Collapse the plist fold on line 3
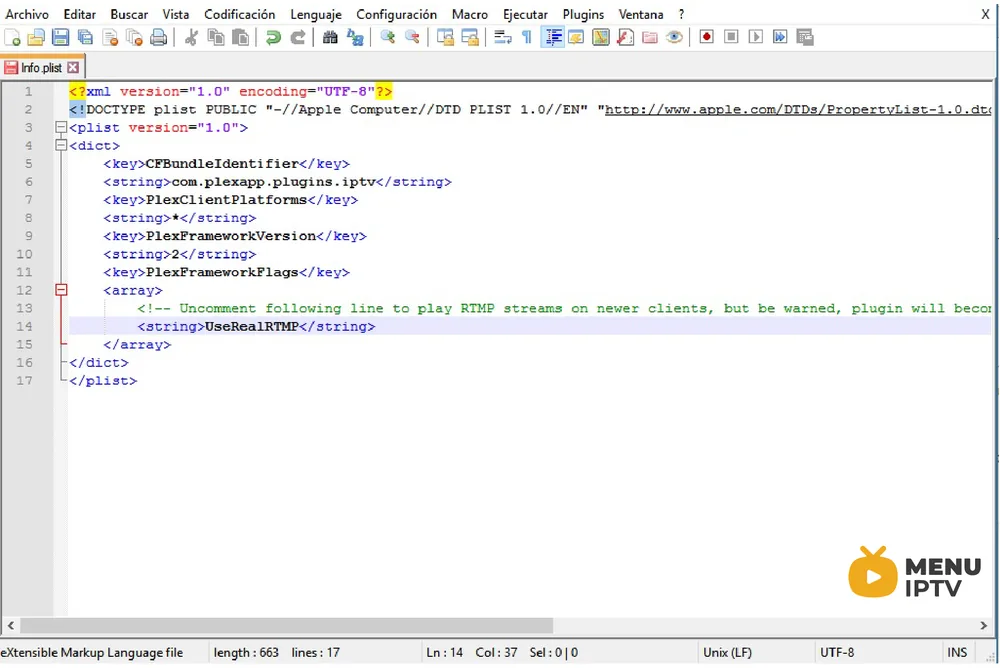This screenshot has height=668, width=1000. coord(61,128)
